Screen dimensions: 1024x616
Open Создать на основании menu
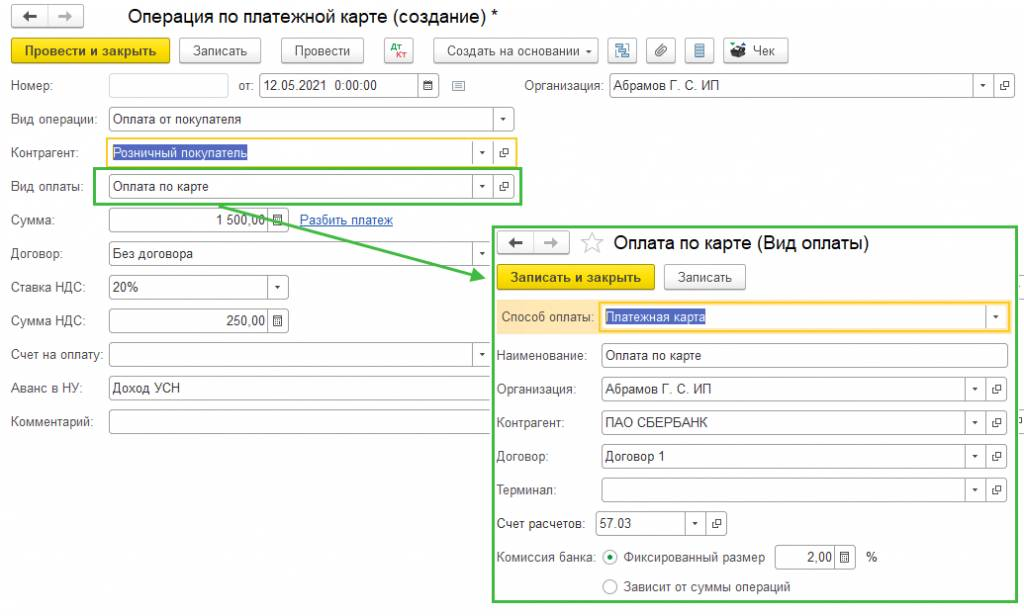point(516,51)
